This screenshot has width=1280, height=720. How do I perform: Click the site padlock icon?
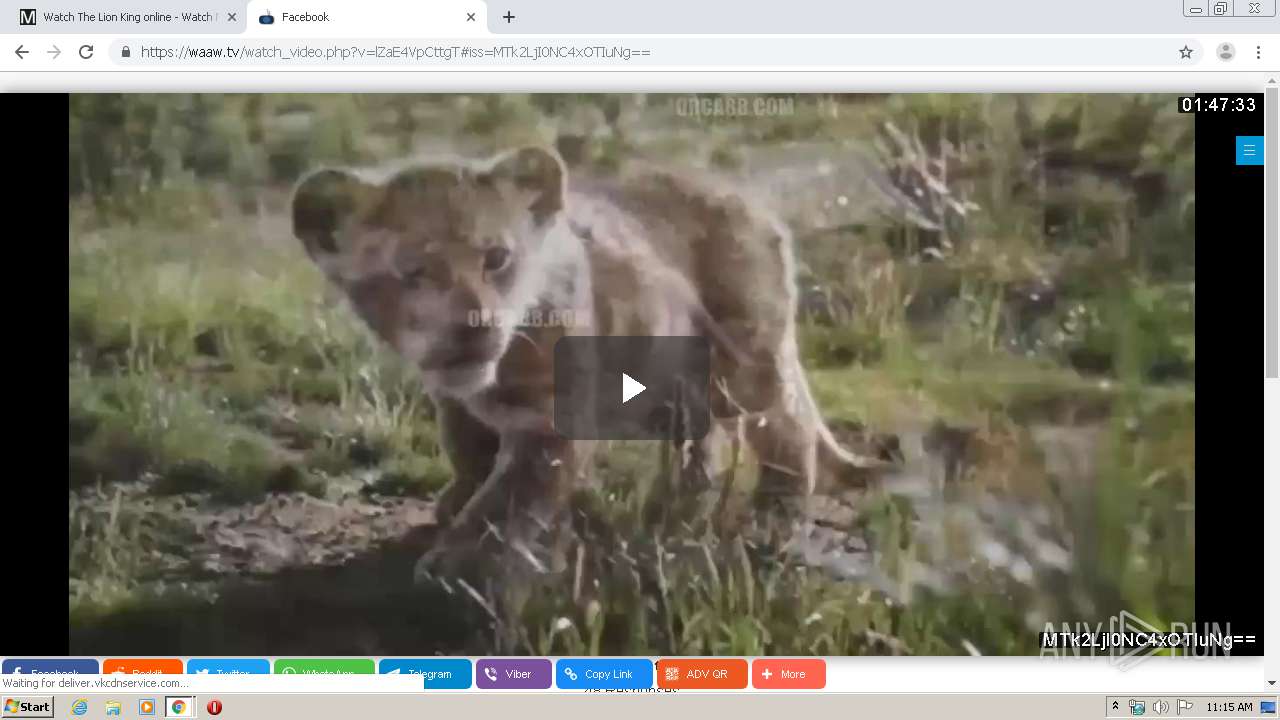(x=125, y=52)
